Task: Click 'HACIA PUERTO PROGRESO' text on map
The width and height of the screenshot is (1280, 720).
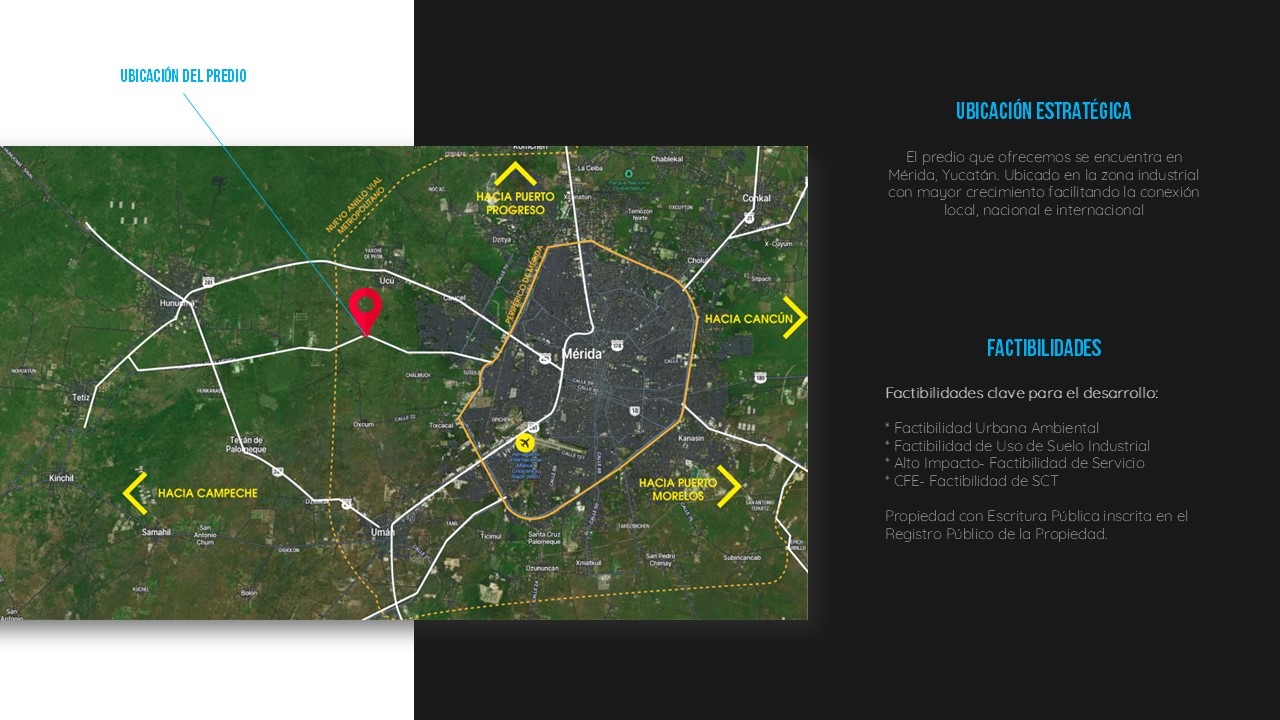Action: 515,204
